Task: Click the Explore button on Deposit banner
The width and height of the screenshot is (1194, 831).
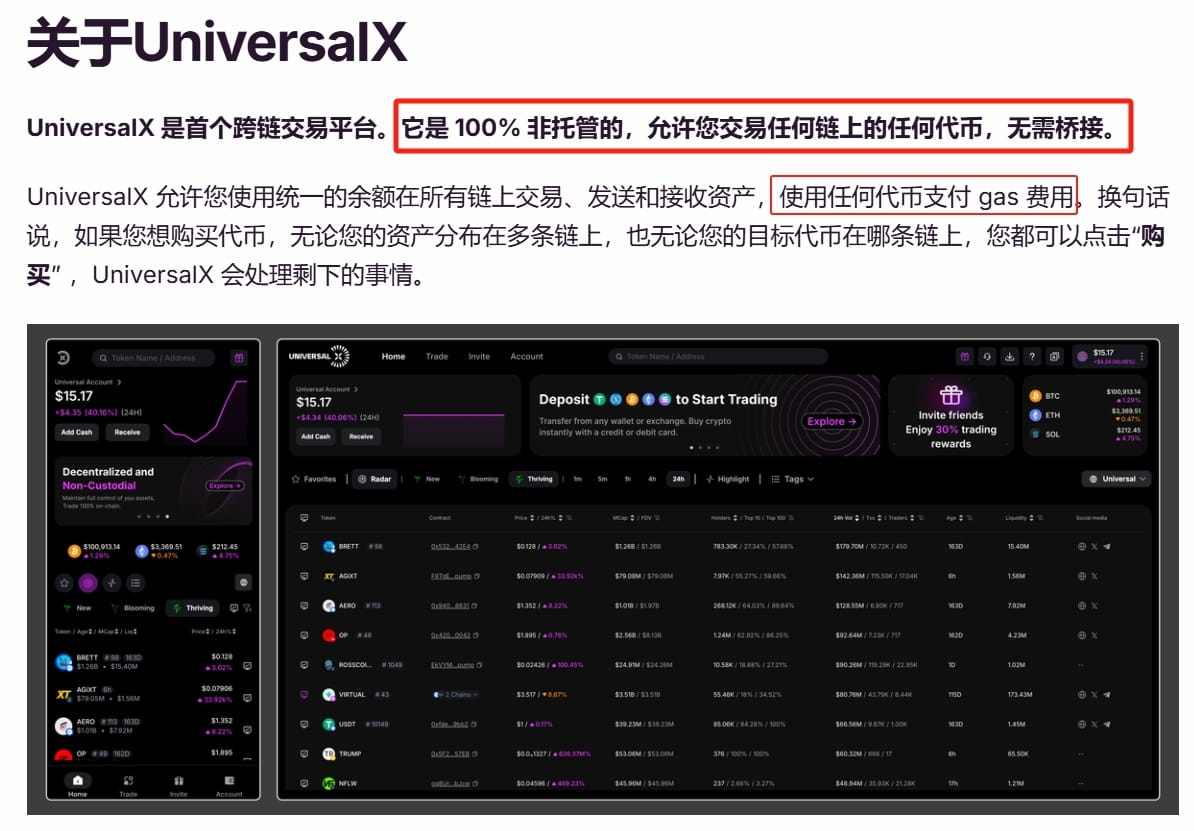Action: [831, 421]
